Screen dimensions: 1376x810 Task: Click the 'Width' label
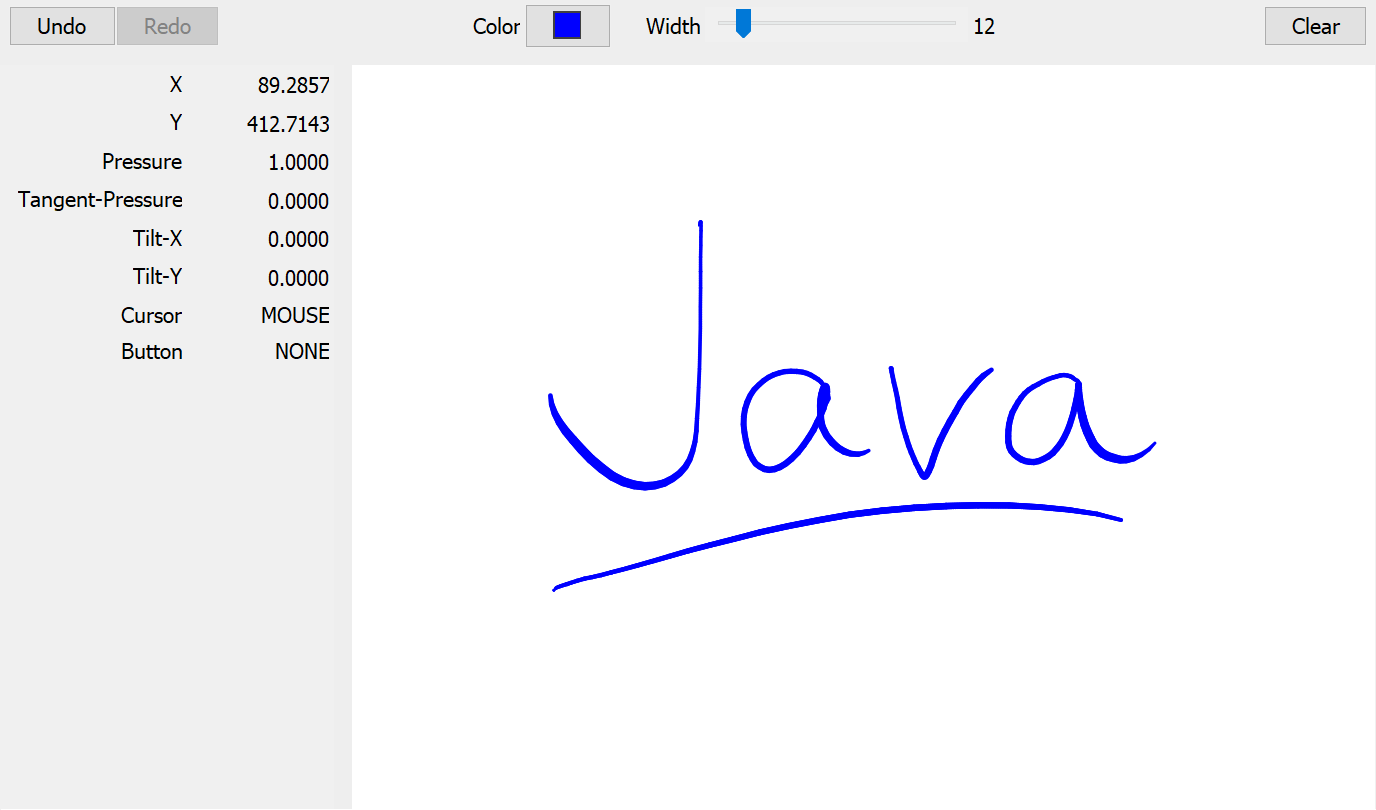click(673, 27)
